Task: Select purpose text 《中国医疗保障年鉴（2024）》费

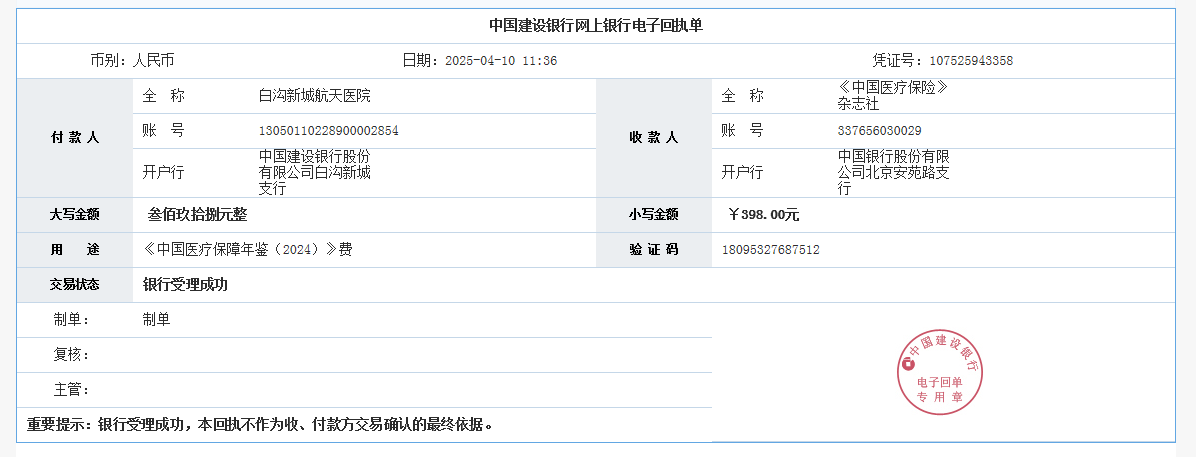Action: (x=247, y=249)
